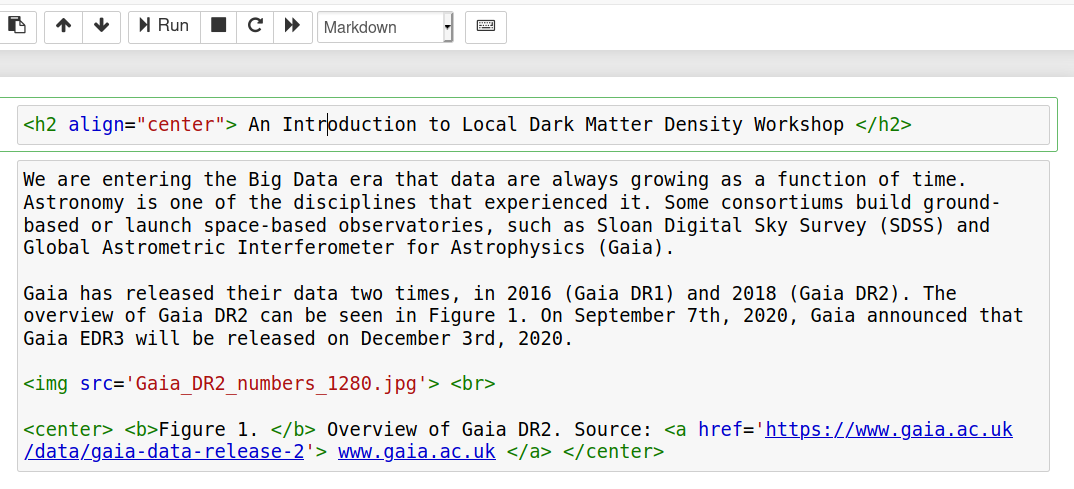Screen dimensions: 1074x489
Task: Click the "center" attribute value text
Action: point(181,125)
